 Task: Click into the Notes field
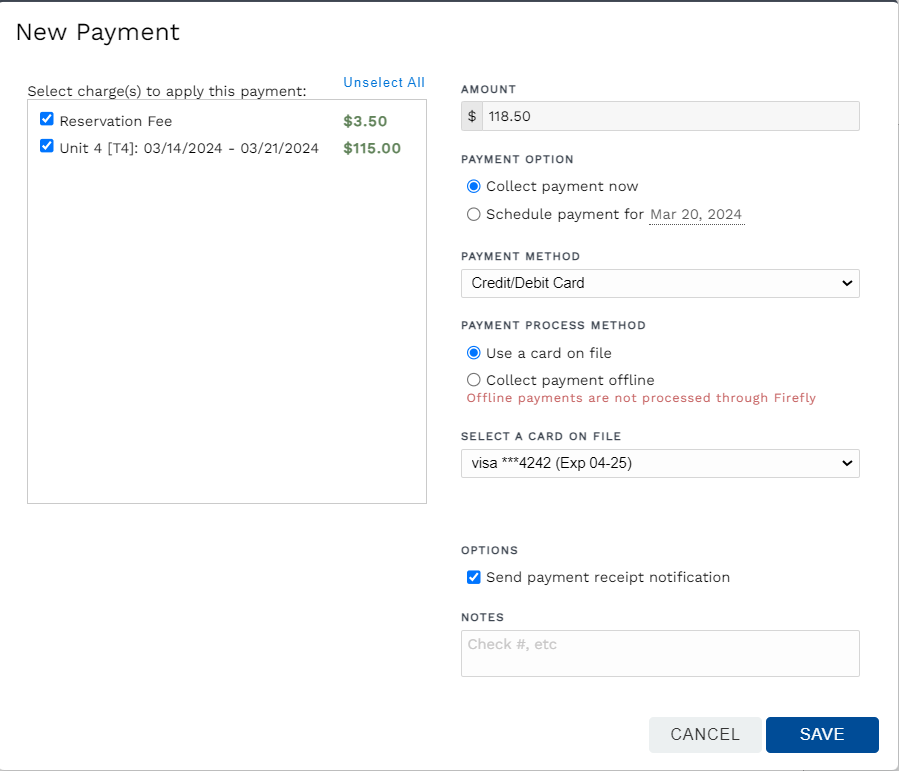coord(660,652)
